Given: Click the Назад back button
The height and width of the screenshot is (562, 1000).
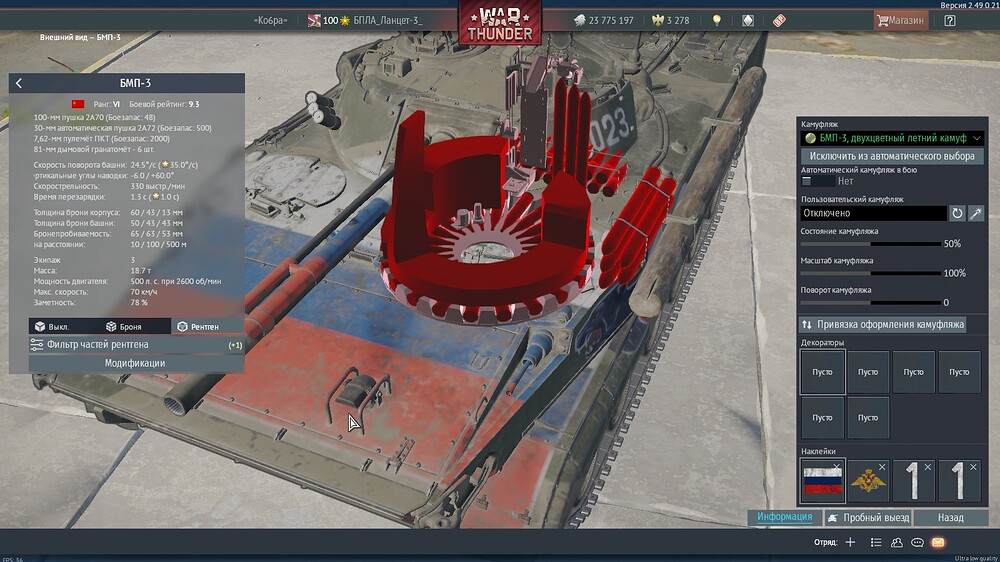Looking at the screenshot, I should click(950, 518).
